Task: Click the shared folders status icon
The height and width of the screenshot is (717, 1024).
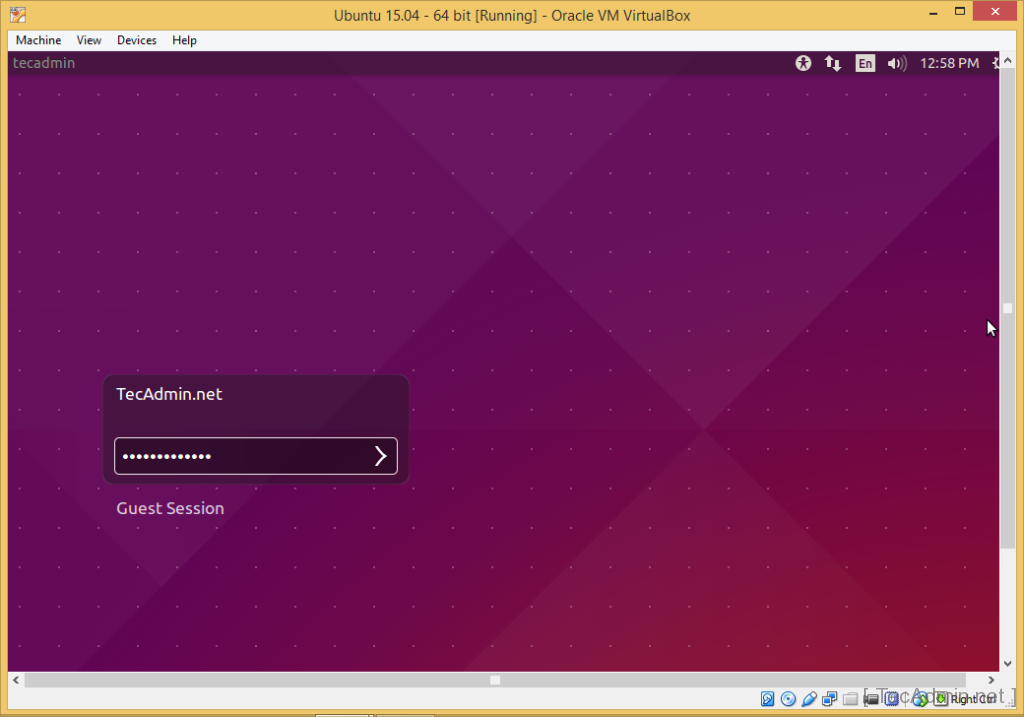Action: 850,698
